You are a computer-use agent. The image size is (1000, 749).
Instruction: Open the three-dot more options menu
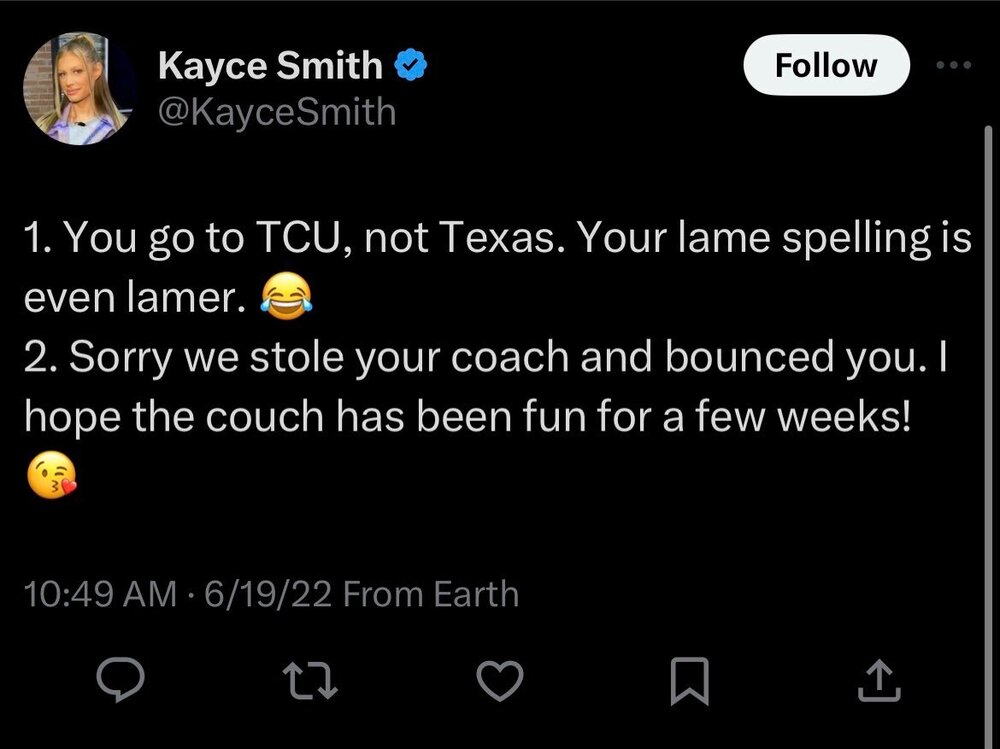pos(951,65)
